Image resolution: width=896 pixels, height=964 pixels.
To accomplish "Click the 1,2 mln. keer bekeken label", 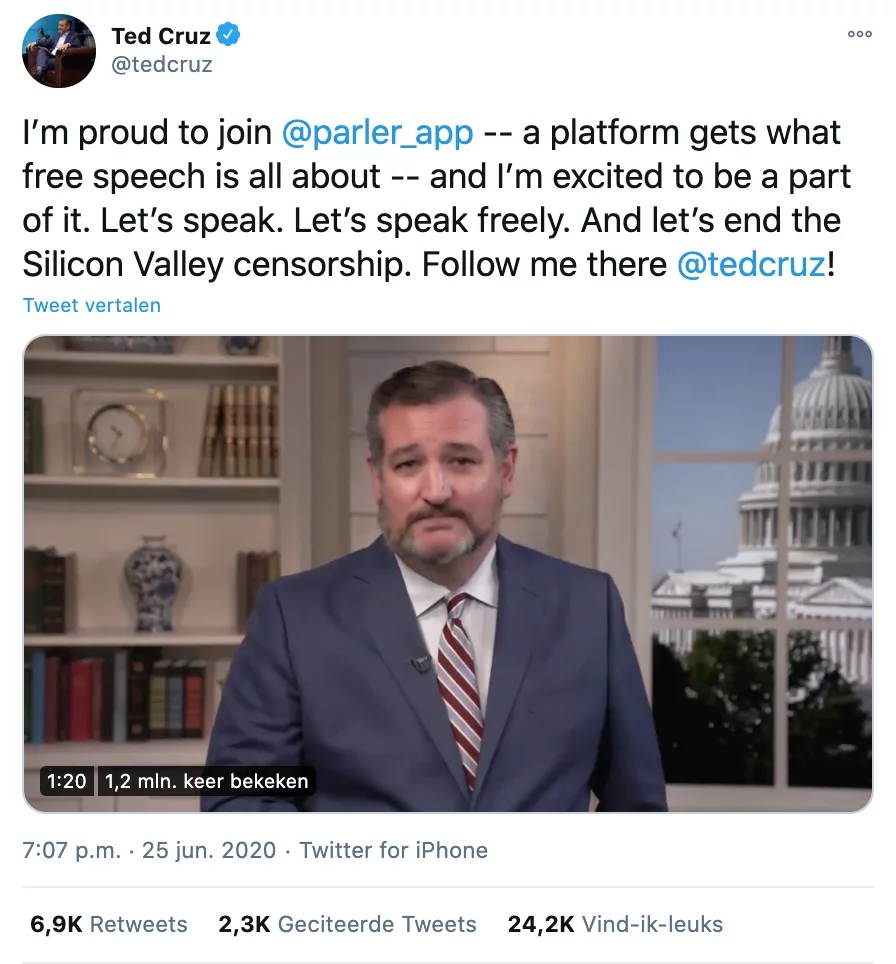I will pos(207,780).
